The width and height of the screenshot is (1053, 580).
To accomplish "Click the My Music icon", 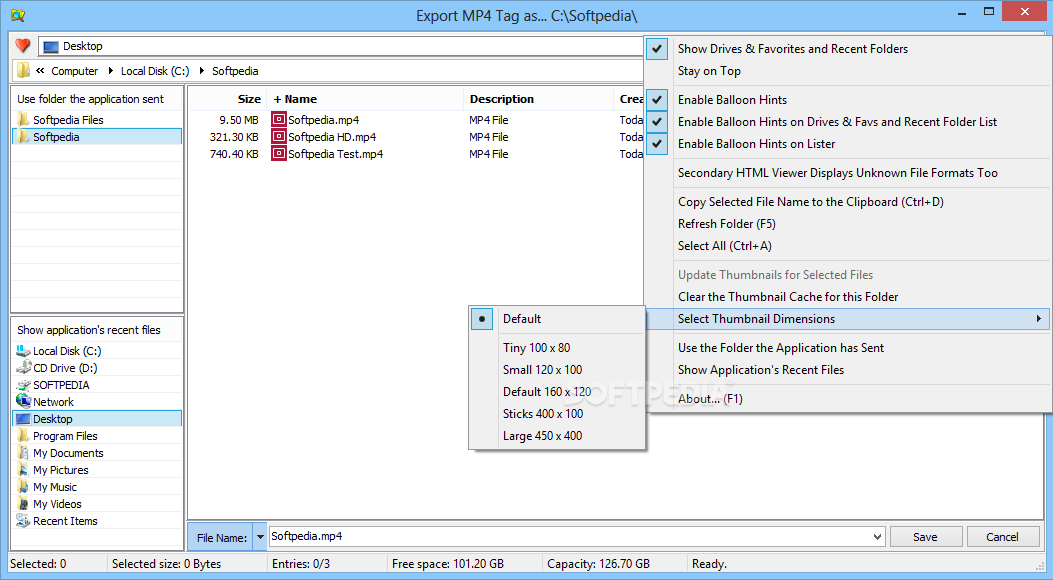I will pos(24,487).
